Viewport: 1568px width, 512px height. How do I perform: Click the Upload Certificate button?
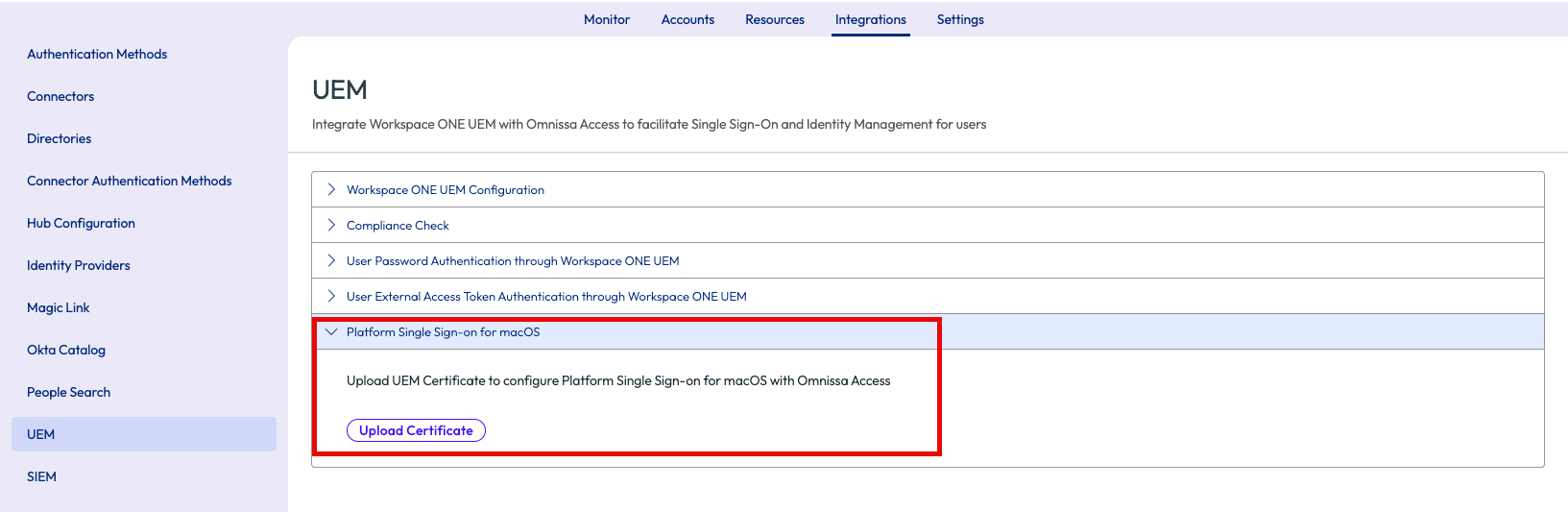[416, 430]
